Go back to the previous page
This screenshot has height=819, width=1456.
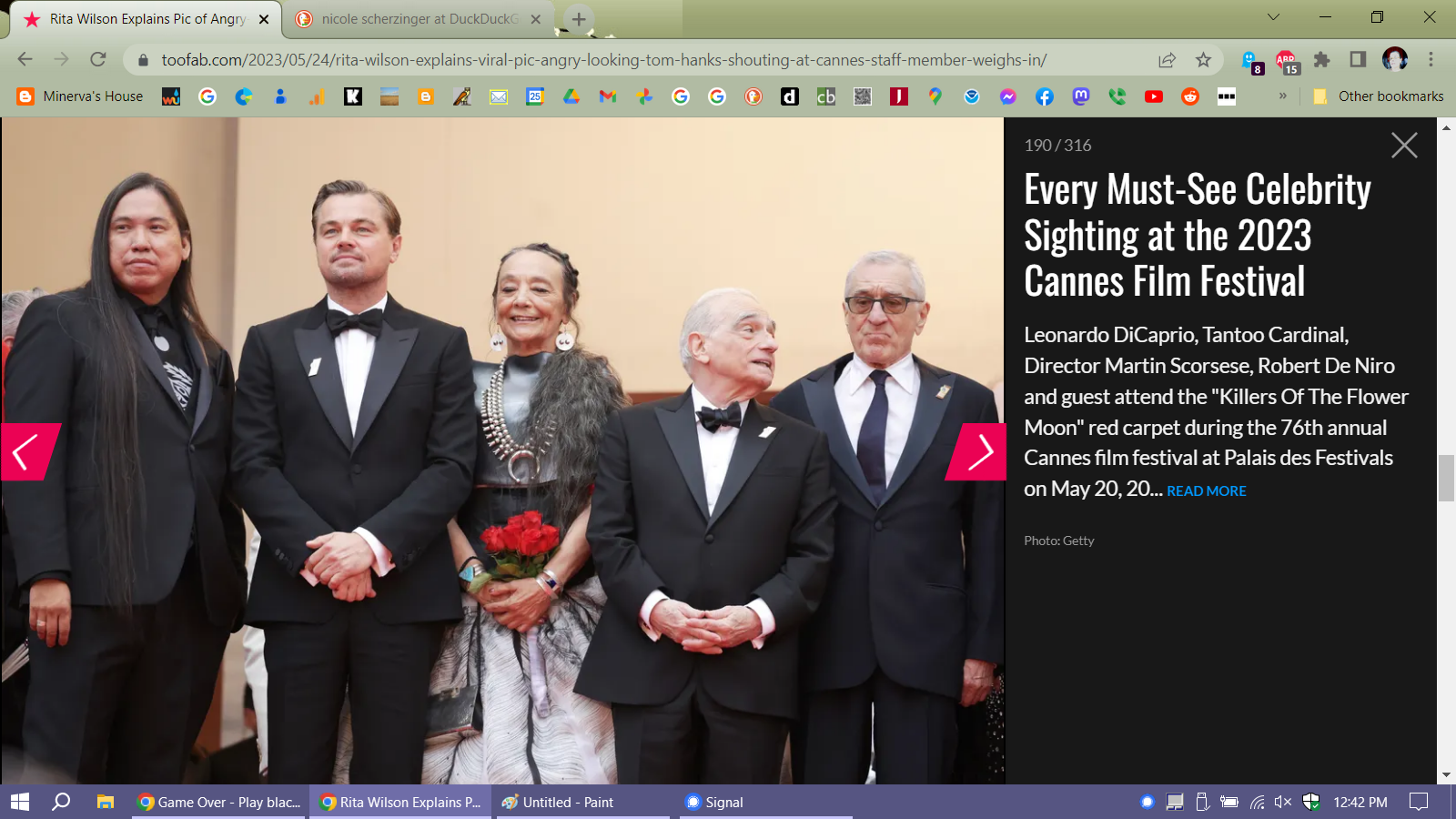(25, 60)
